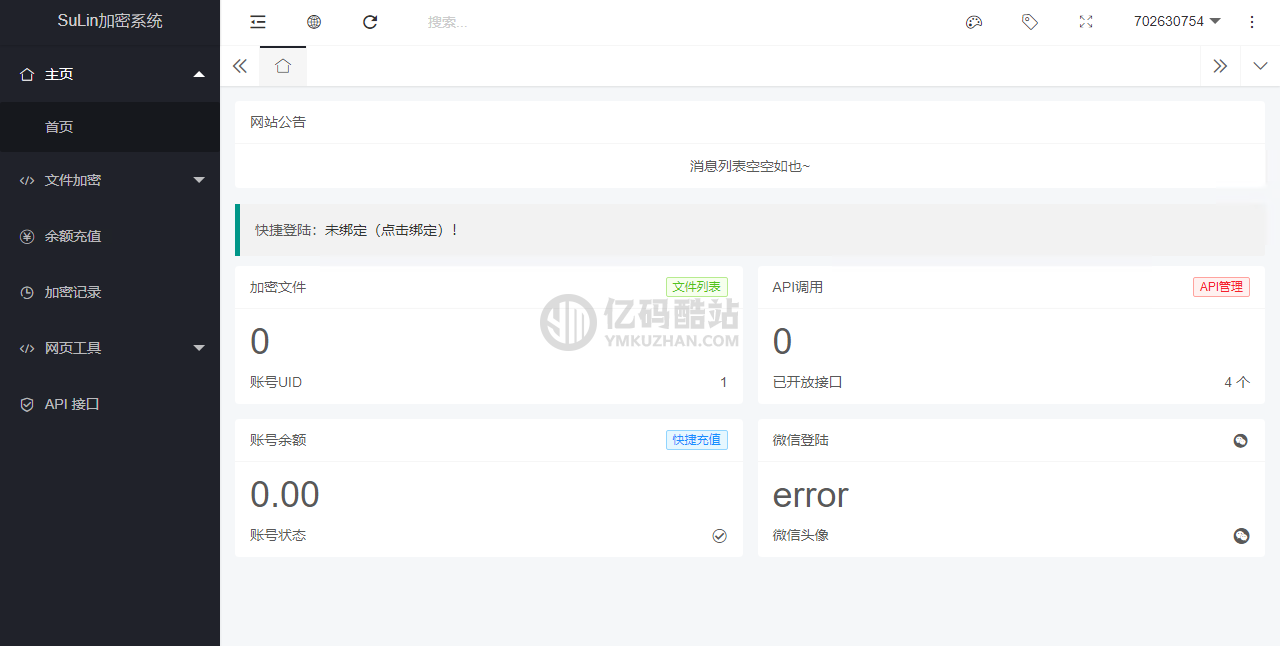
Task: Click the code icon beside 文件加密
Action: click(27, 180)
